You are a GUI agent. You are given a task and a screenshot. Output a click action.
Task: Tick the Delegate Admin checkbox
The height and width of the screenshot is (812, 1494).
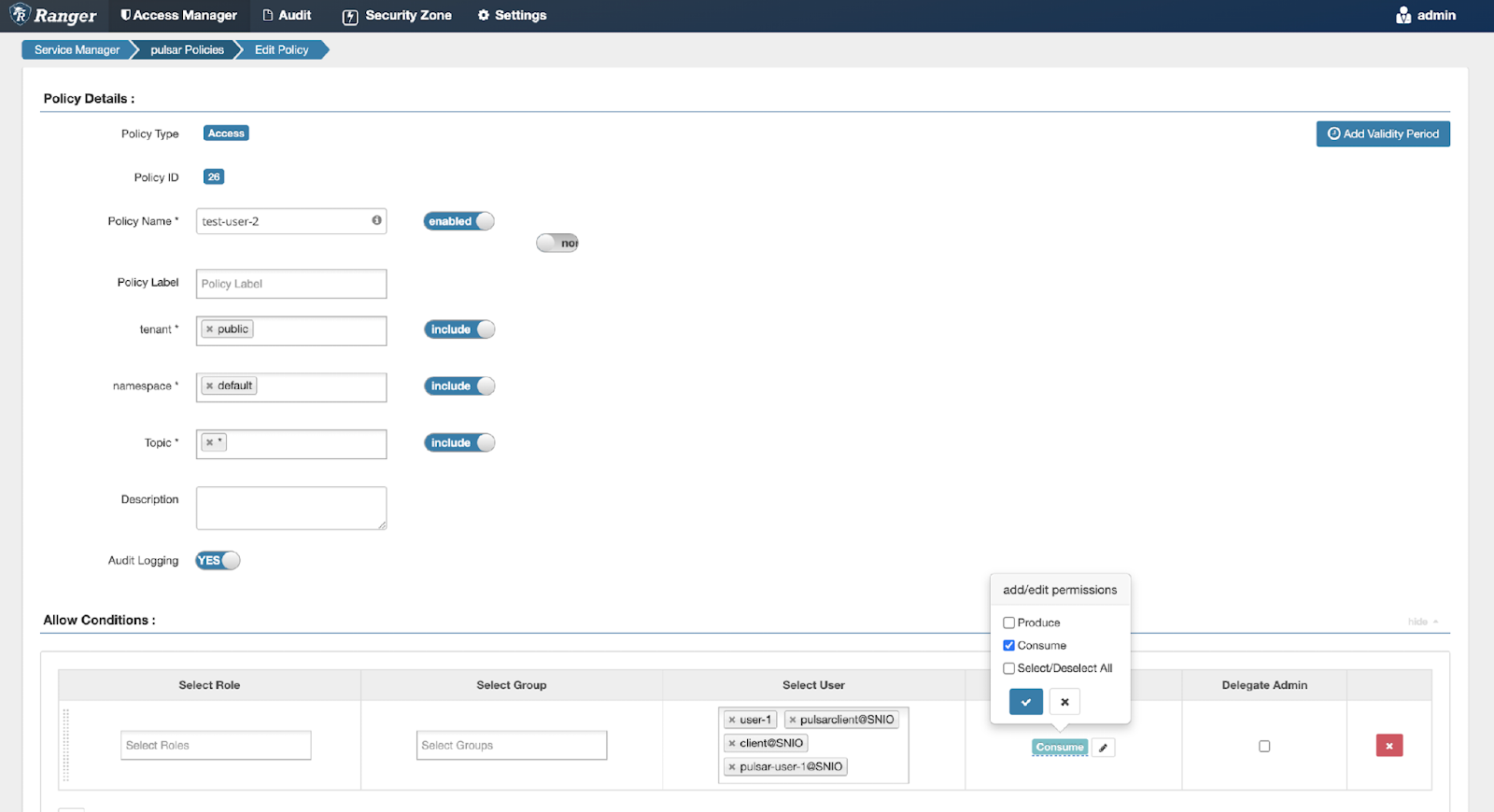[1264, 746]
